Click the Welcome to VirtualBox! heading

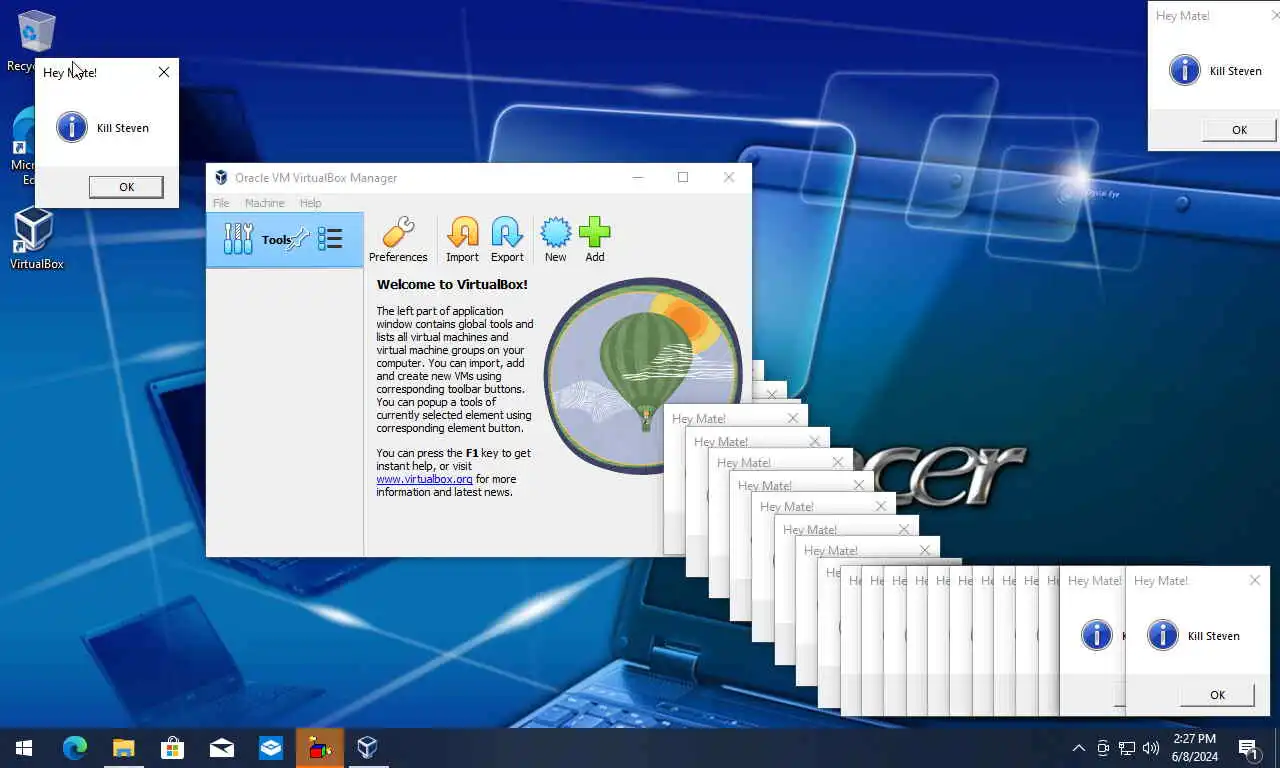(x=452, y=284)
